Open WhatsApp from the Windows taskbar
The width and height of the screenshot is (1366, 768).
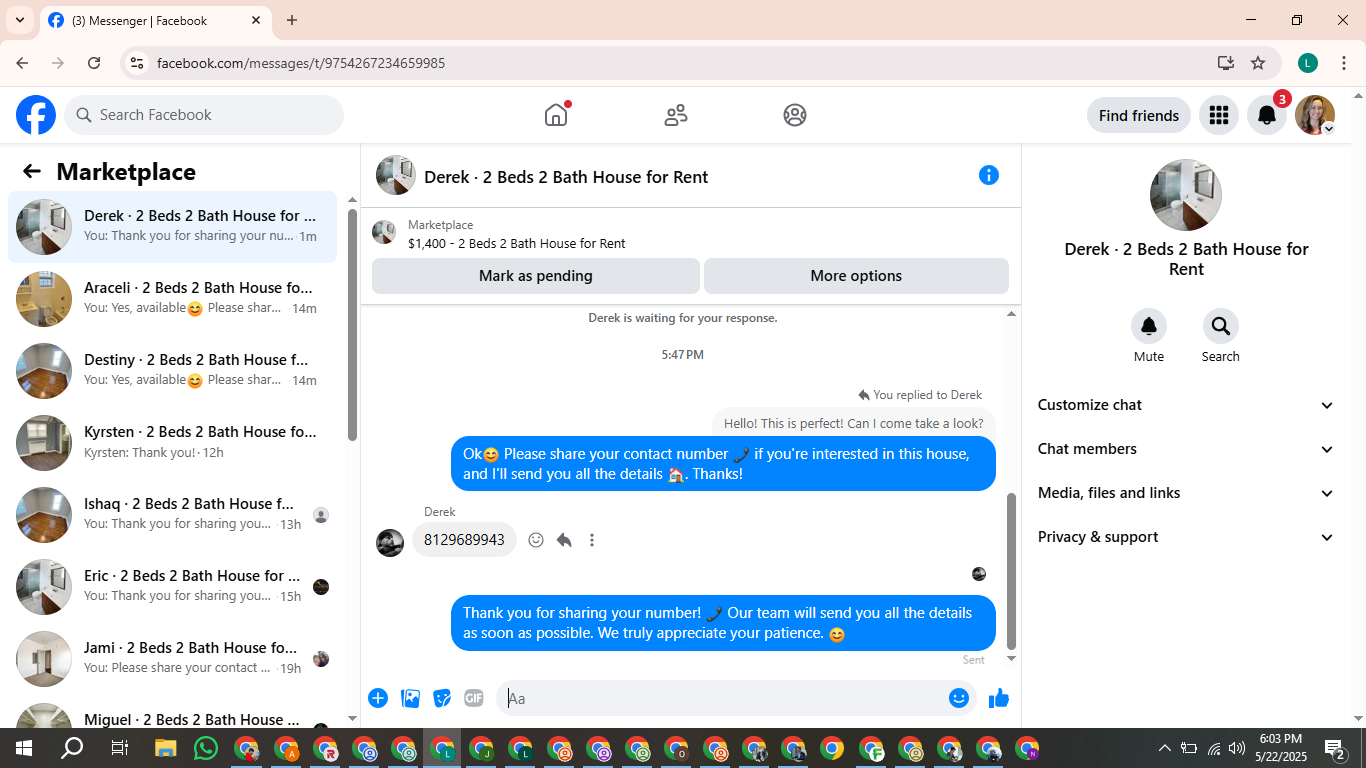[206, 748]
